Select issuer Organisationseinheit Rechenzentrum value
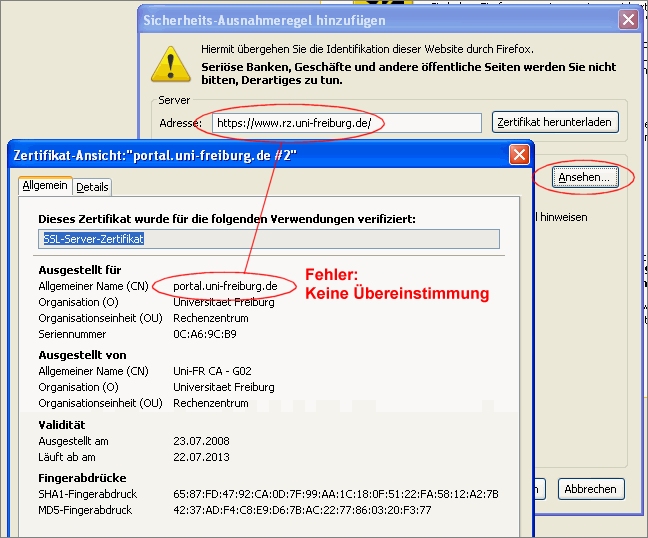 pos(211,403)
